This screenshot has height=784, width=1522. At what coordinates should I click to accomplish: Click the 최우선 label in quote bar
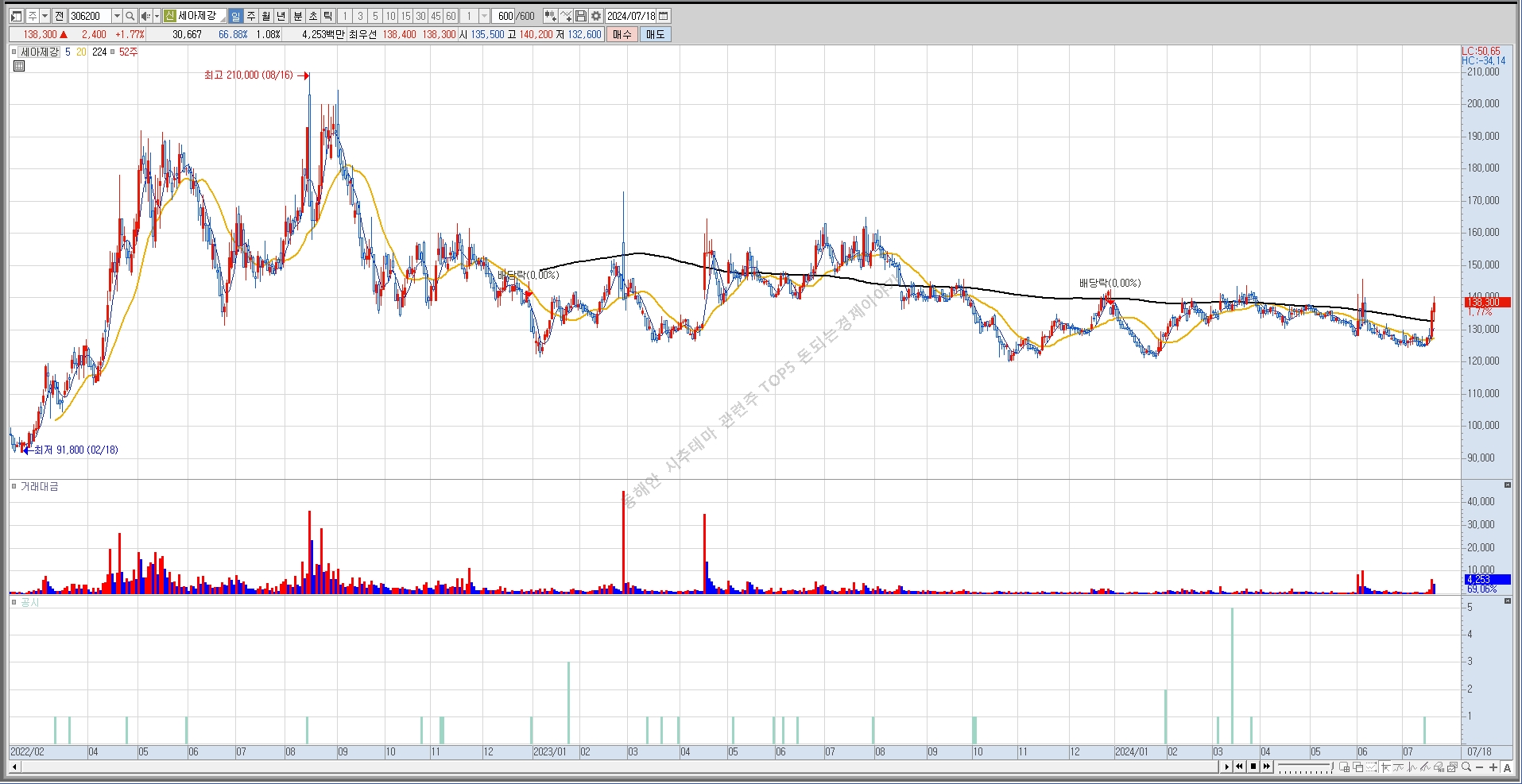[362, 34]
